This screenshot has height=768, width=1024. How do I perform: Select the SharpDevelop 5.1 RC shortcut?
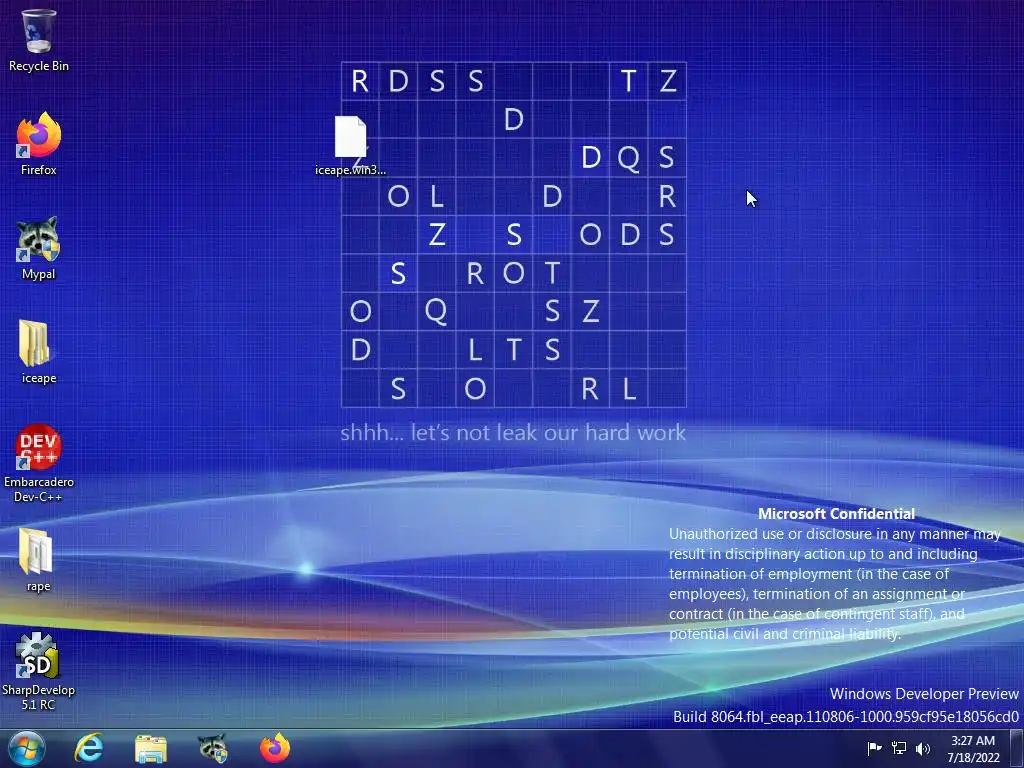[39, 671]
